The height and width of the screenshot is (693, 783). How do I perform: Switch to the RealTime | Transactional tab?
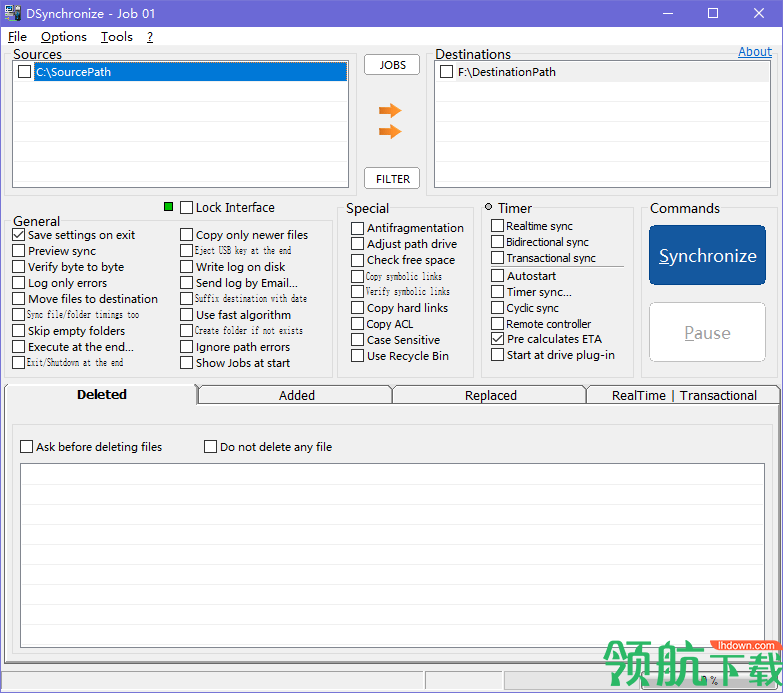[x=684, y=395]
